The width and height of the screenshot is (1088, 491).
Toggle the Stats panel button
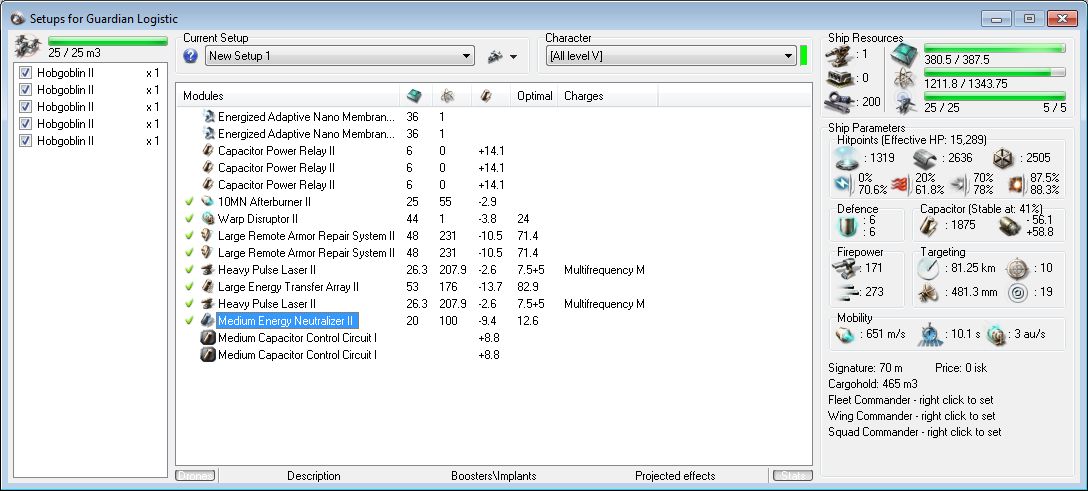coord(792,476)
